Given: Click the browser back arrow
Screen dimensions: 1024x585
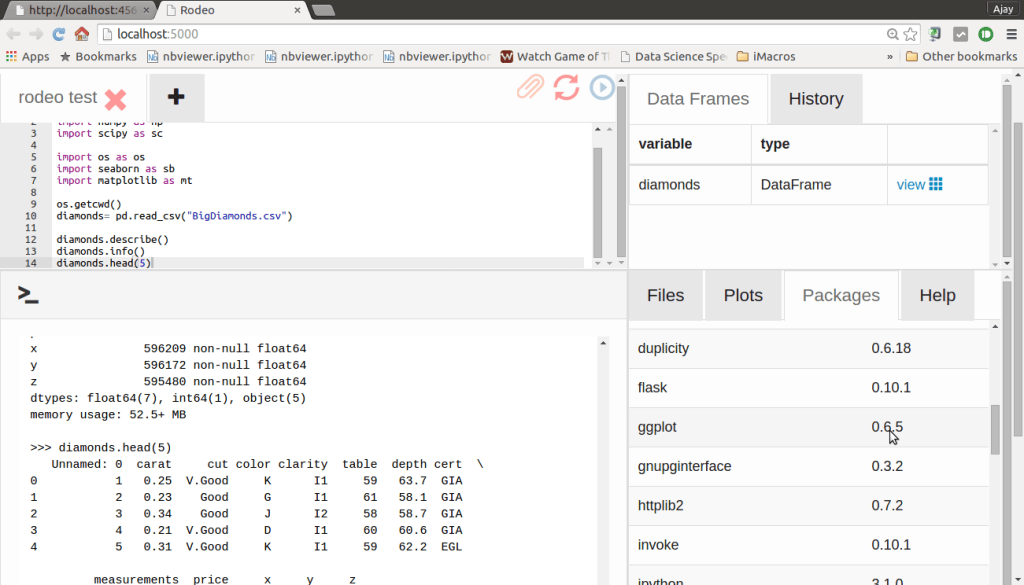Looking at the screenshot, I should 14,34.
